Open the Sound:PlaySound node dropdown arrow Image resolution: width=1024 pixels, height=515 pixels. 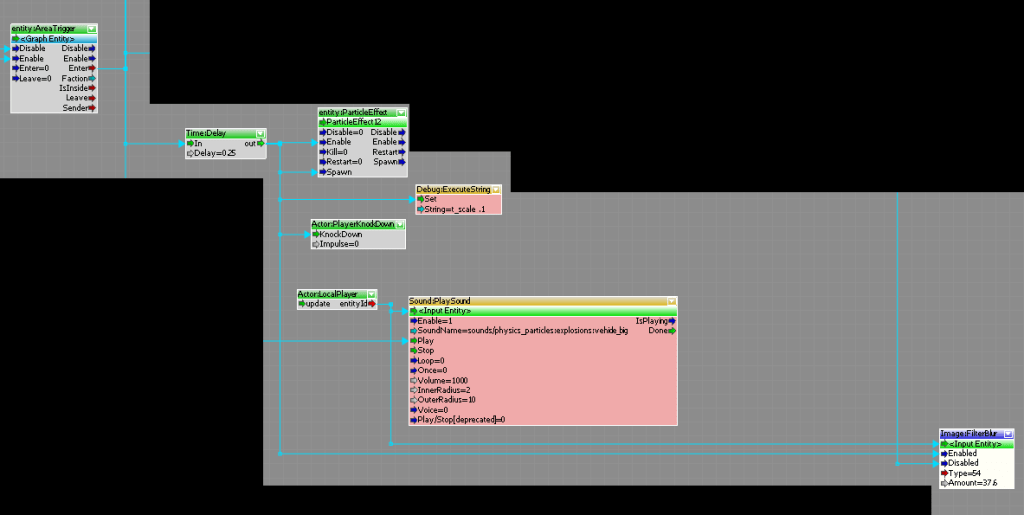pos(670,301)
